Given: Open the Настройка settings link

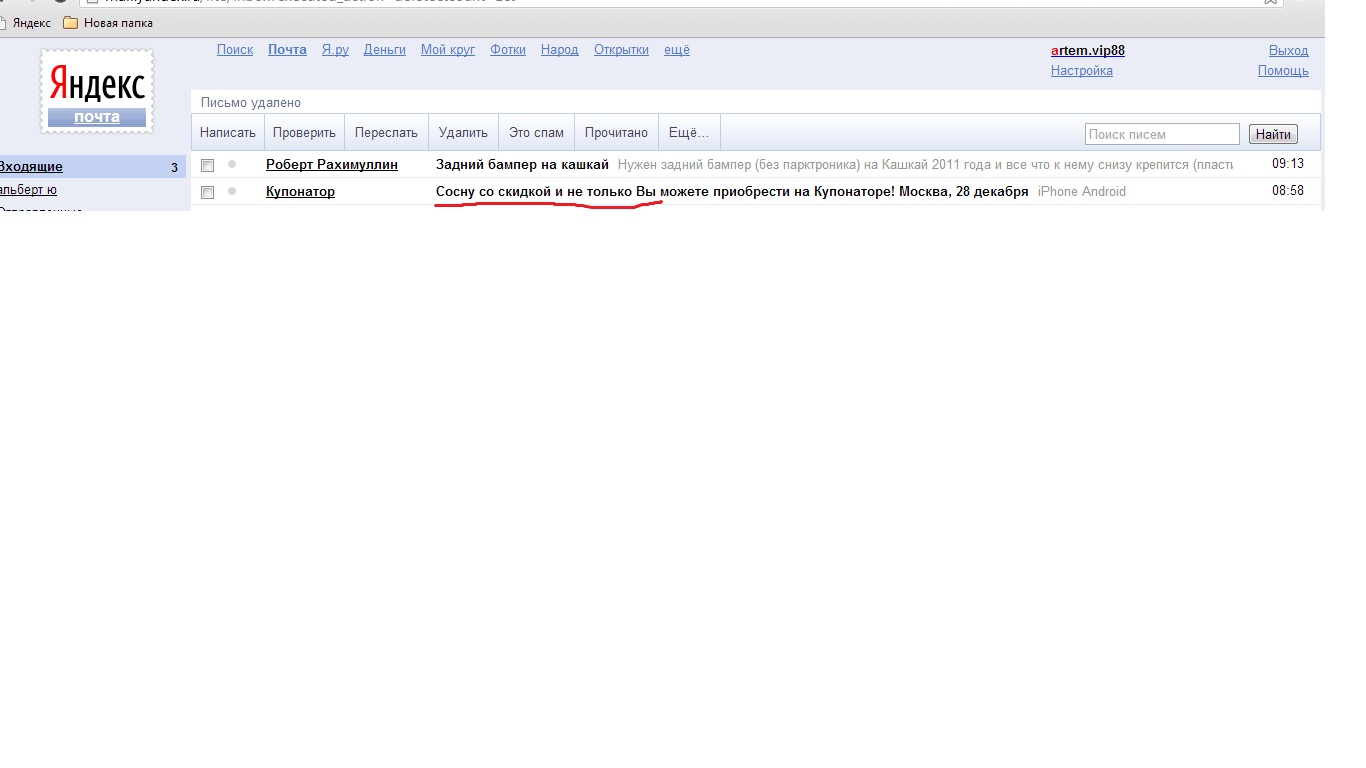Looking at the screenshot, I should click(x=1082, y=71).
